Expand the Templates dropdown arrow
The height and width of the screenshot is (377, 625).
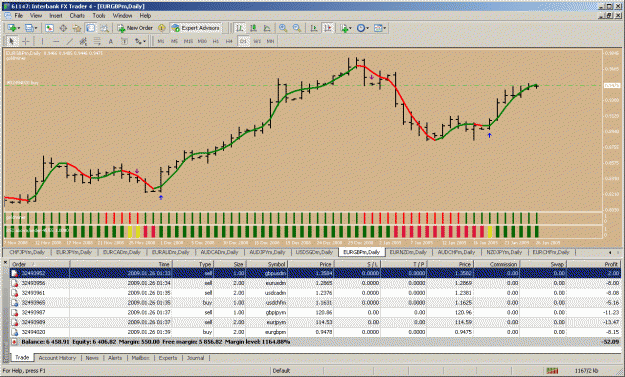pos(385,28)
